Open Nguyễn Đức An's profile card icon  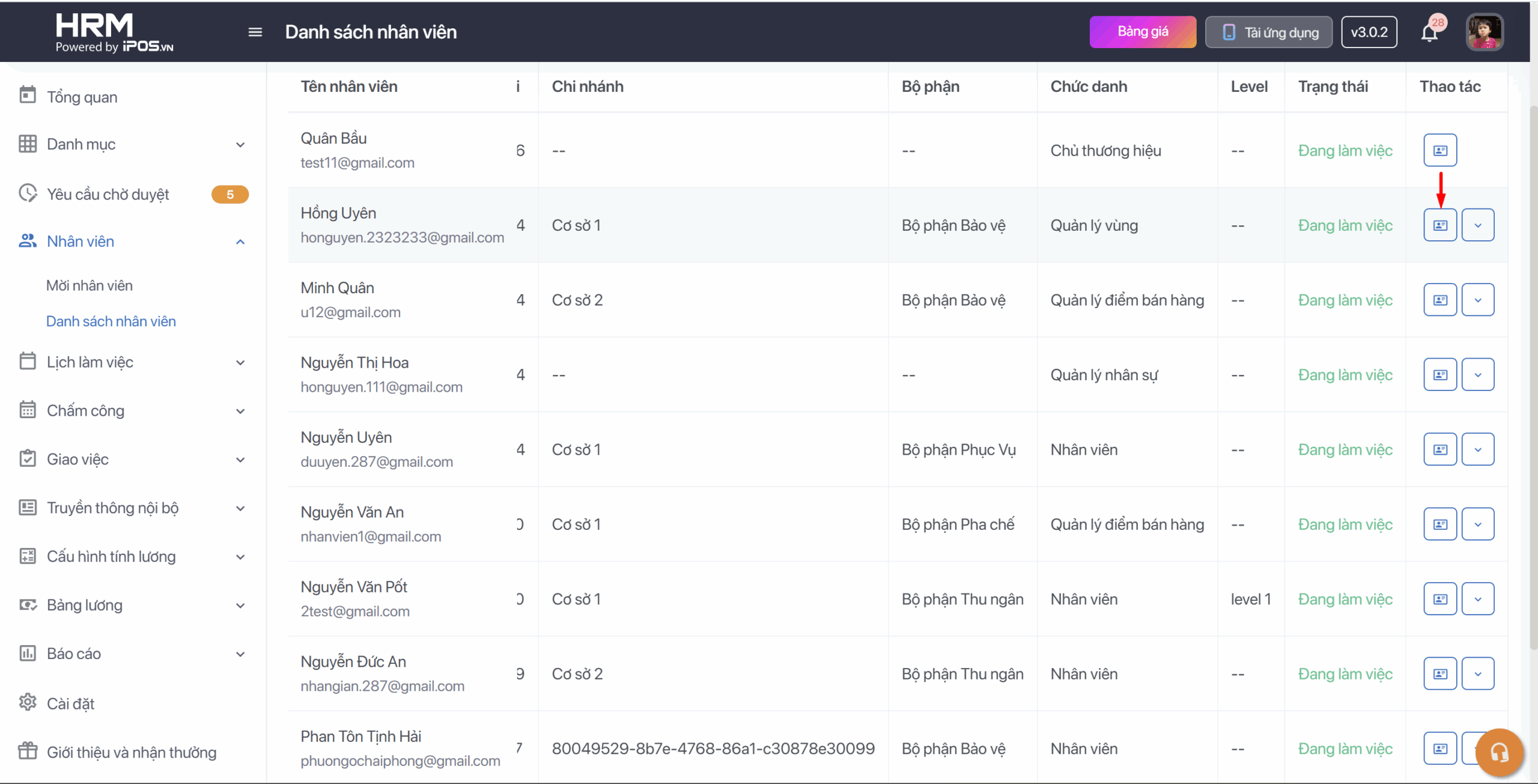tap(1439, 673)
